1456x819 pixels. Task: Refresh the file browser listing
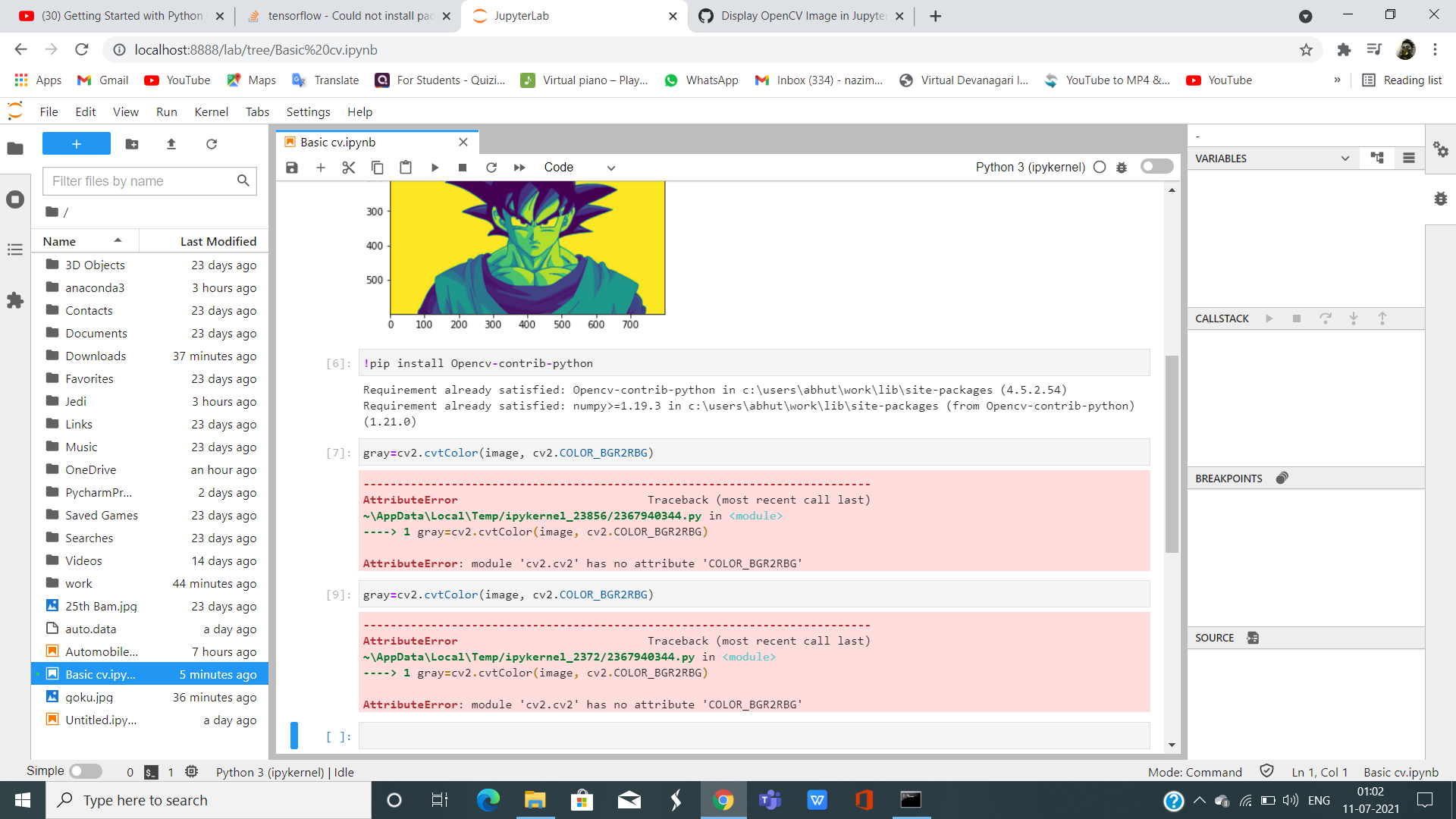pos(212,144)
